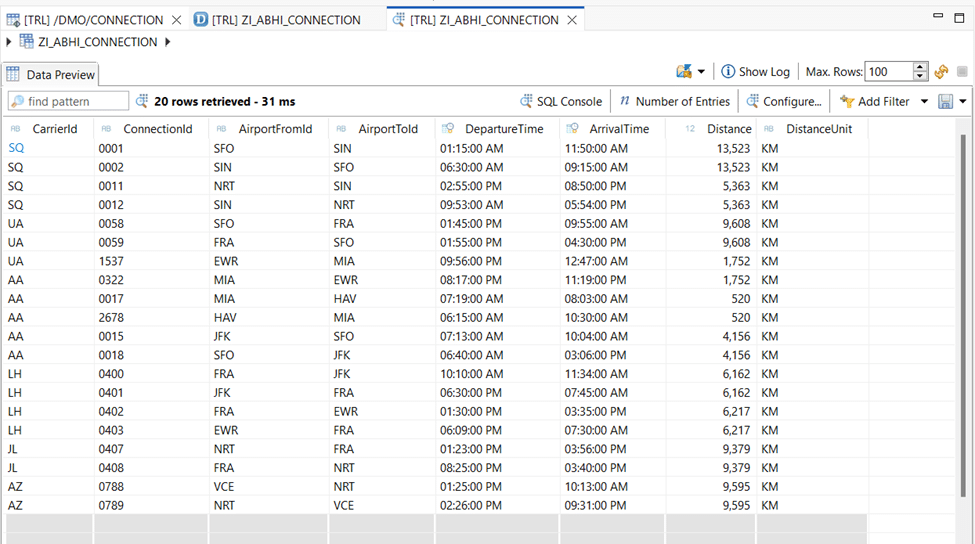This screenshot has width=975, height=544.
Task: Increase Max. Rows using the up stepper
Action: (x=919, y=67)
